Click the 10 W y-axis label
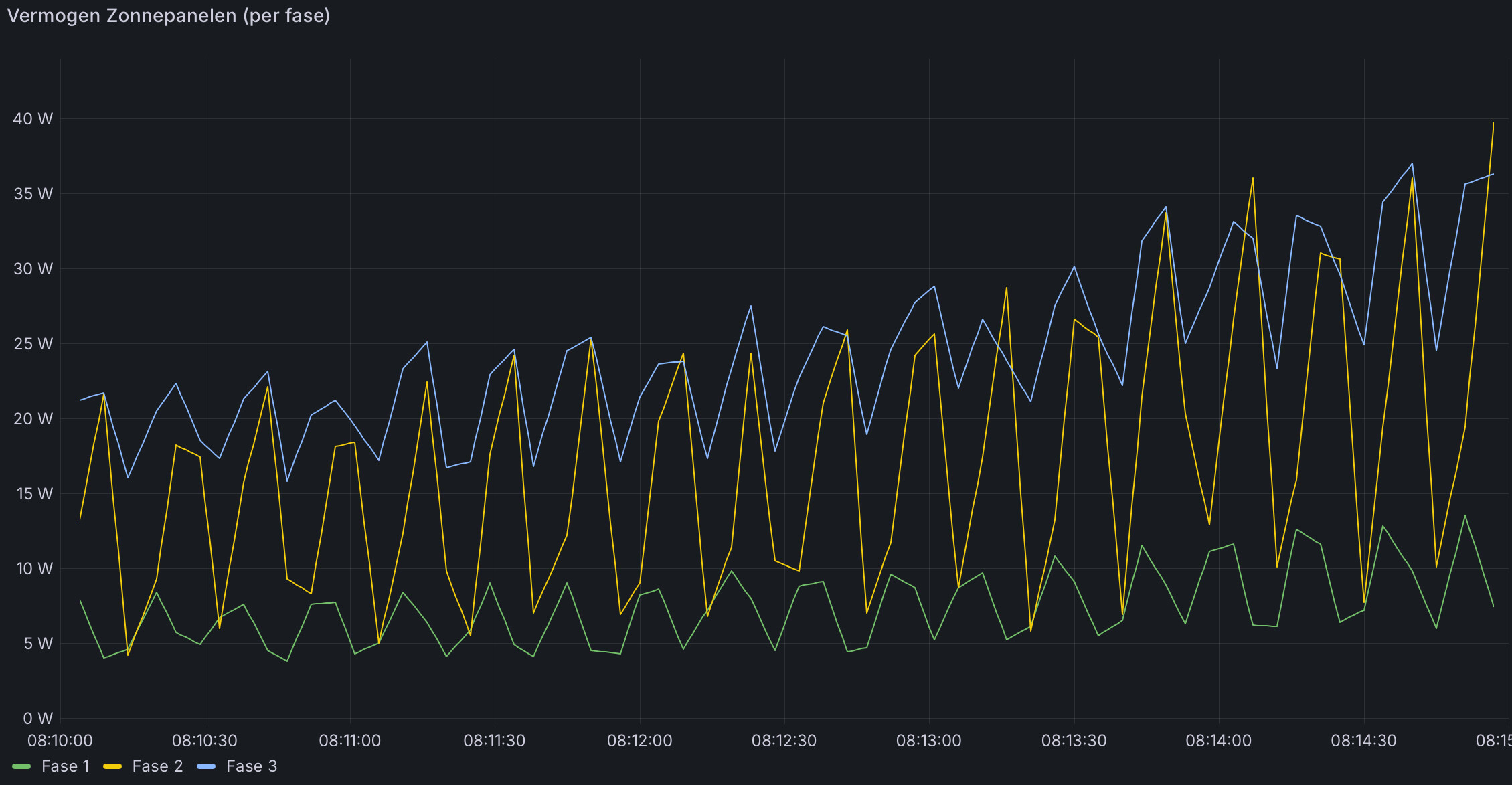The width and height of the screenshot is (1512, 785). tap(34, 569)
